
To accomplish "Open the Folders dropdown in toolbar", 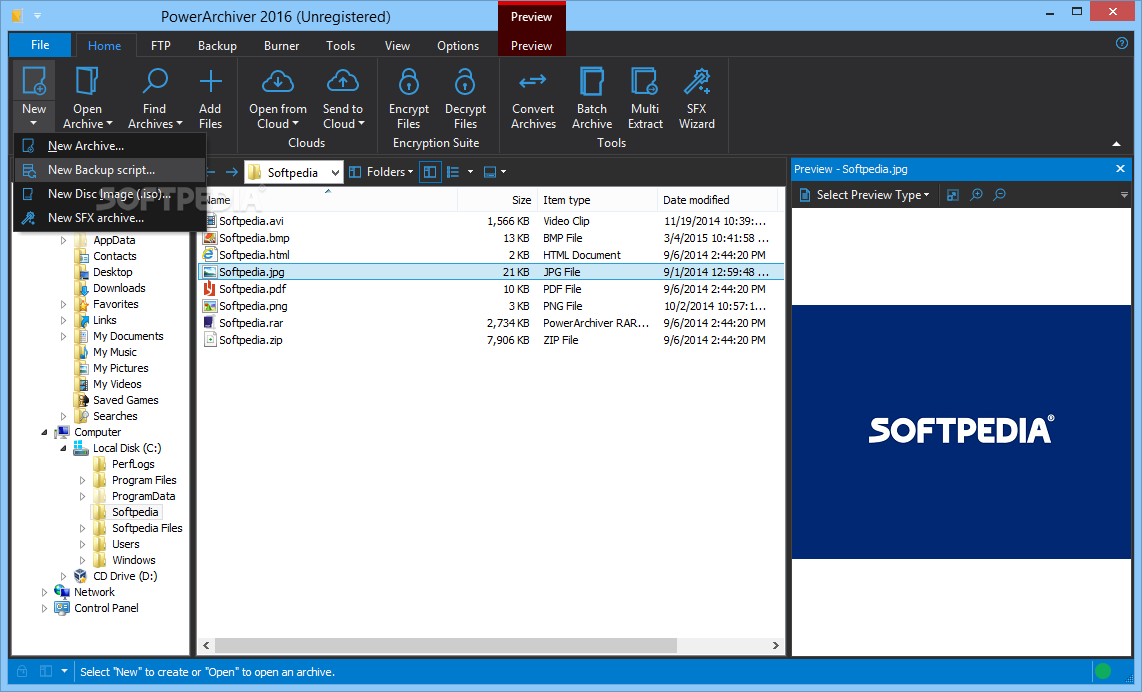I will pyautogui.click(x=381, y=172).
